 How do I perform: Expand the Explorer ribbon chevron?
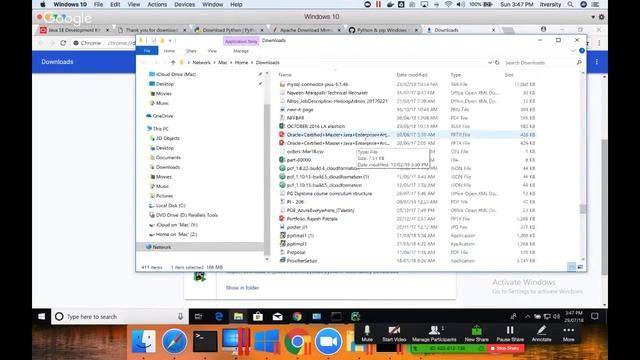coord(573,51)
